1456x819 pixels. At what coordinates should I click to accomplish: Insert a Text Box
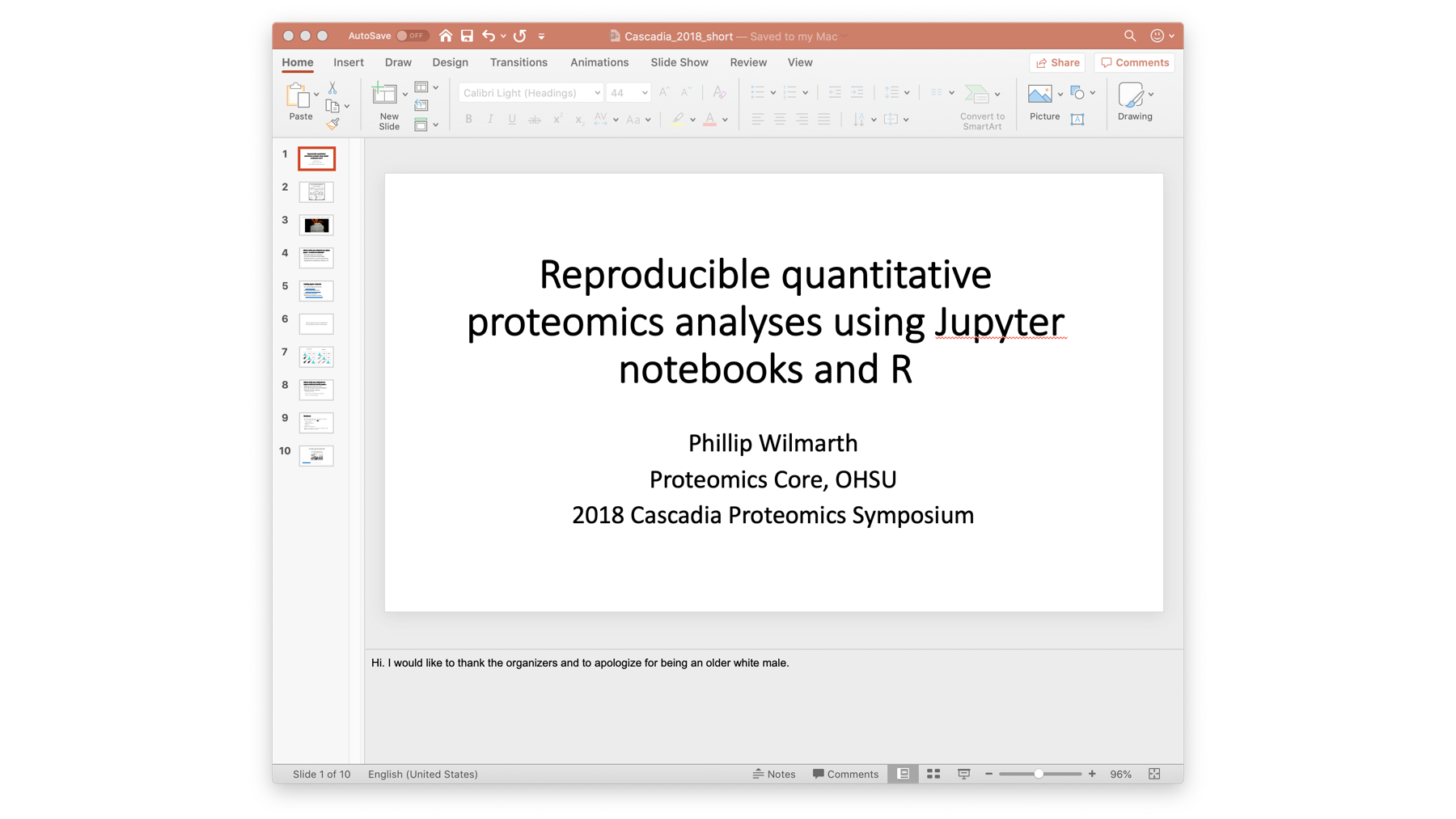1077,120
